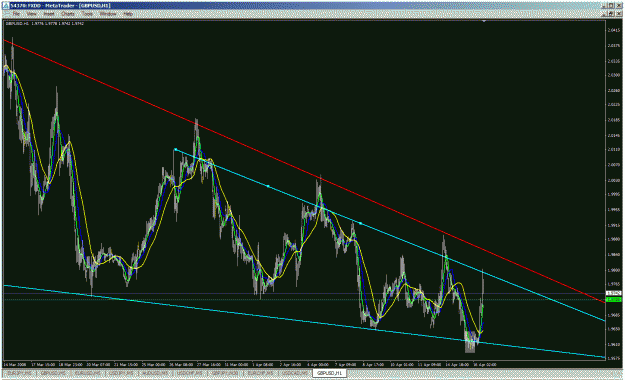Close the MetaTrader main window
625x380 pixels.
tap(619, 6)
